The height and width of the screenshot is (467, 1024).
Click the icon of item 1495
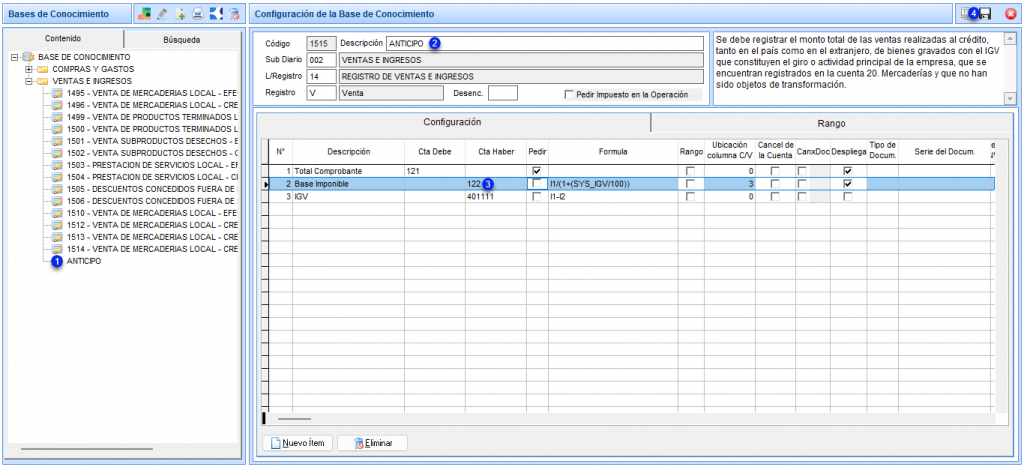[58, 93]
